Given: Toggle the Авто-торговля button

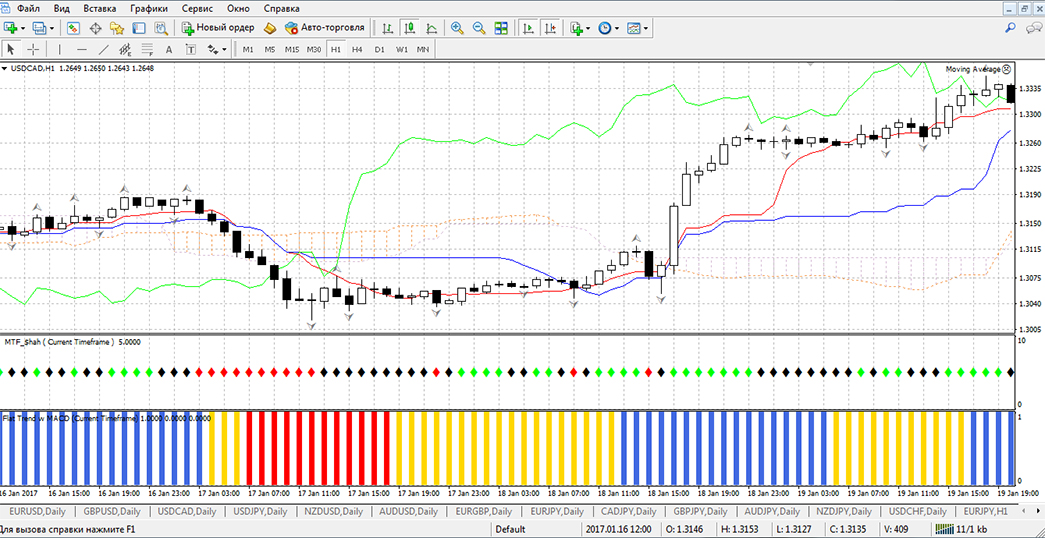Looking at the screenshot, I should (x=325, y=28).
